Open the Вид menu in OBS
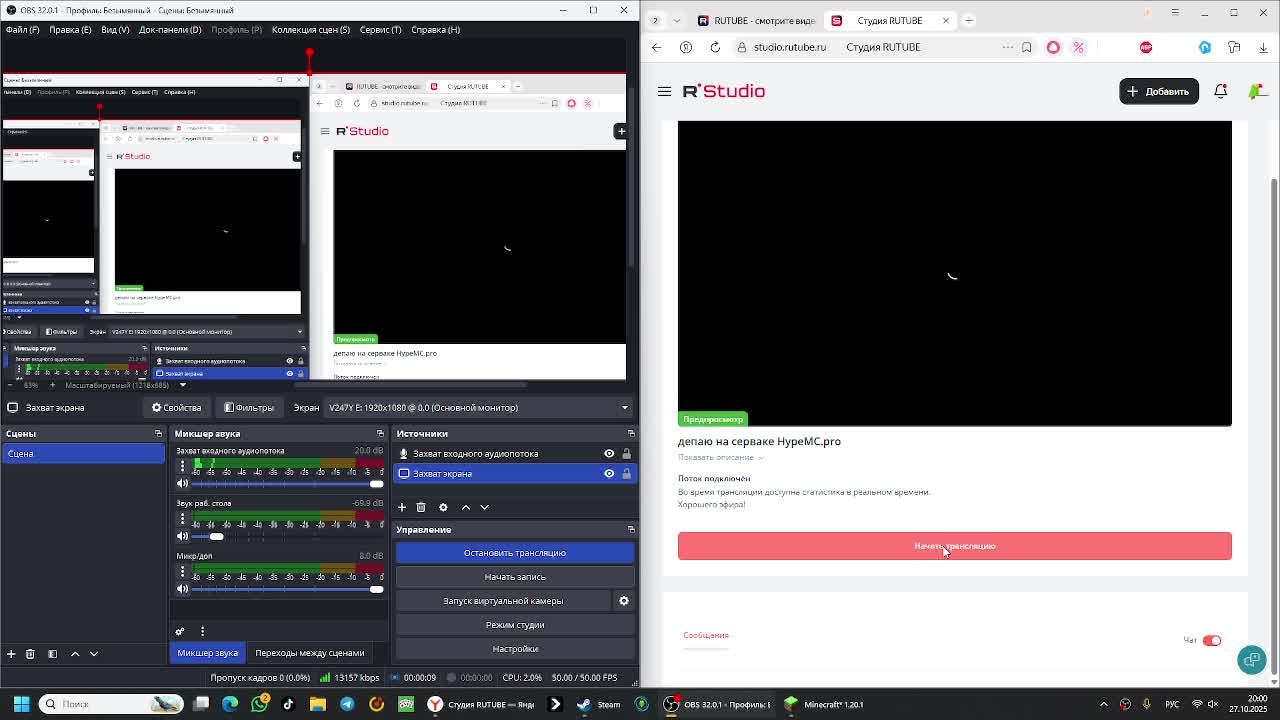This screenshot has height=720, width=1280. (115, 29)
